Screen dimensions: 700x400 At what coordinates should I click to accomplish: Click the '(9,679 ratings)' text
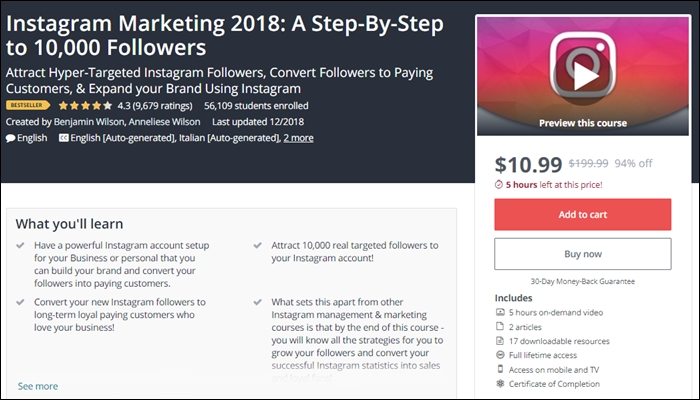coord(164,104)
